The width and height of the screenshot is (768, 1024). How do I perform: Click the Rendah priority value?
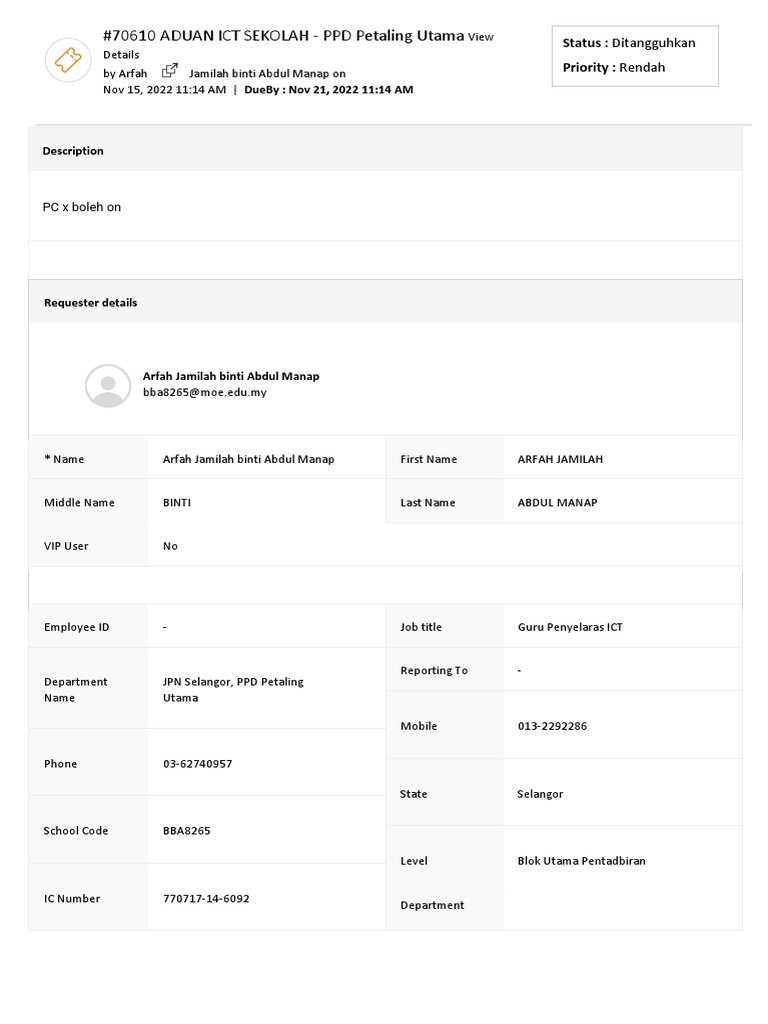coord(642,67)
